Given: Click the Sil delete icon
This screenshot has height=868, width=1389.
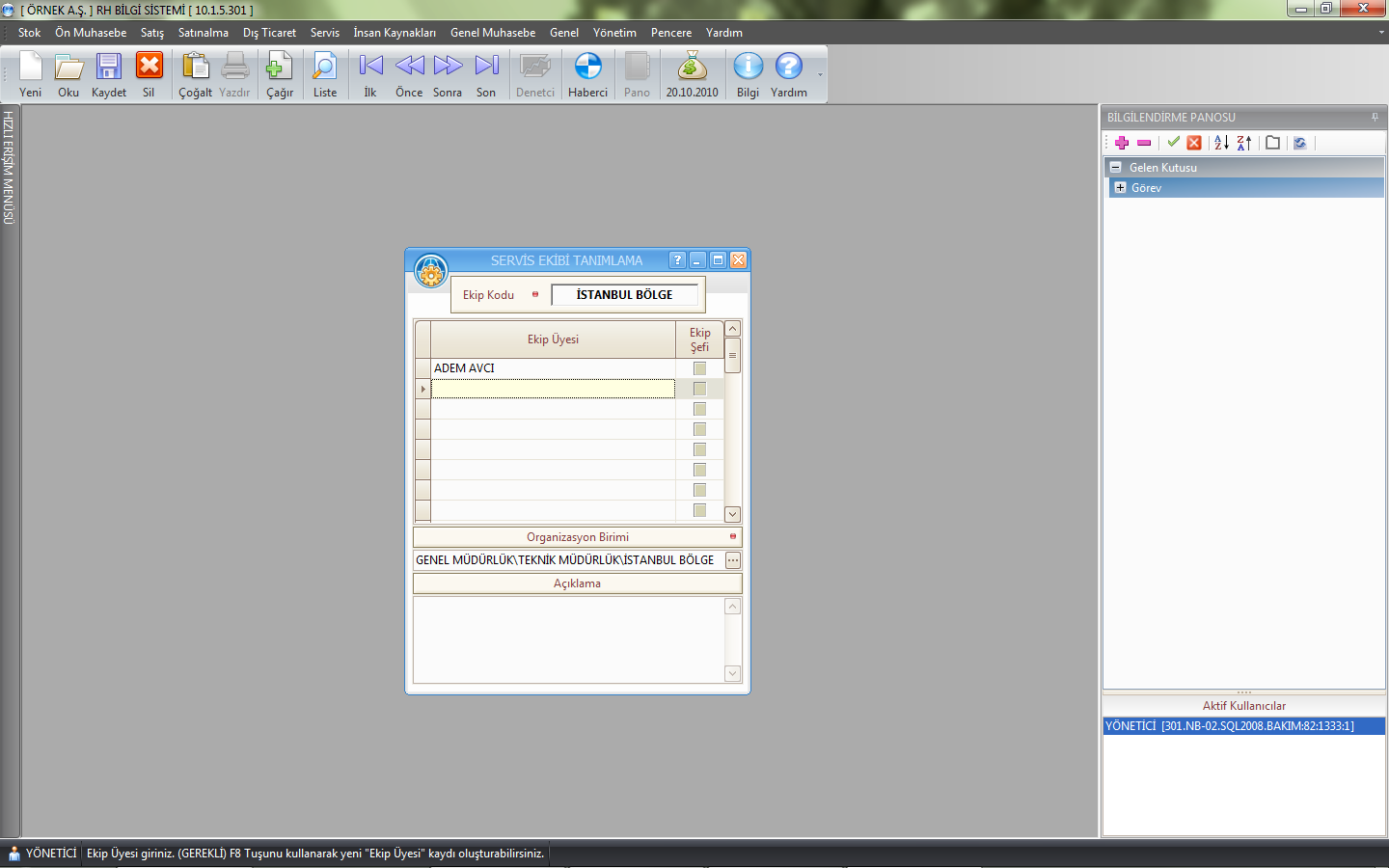Looking at the screenshot, I should tap(149, 68).
